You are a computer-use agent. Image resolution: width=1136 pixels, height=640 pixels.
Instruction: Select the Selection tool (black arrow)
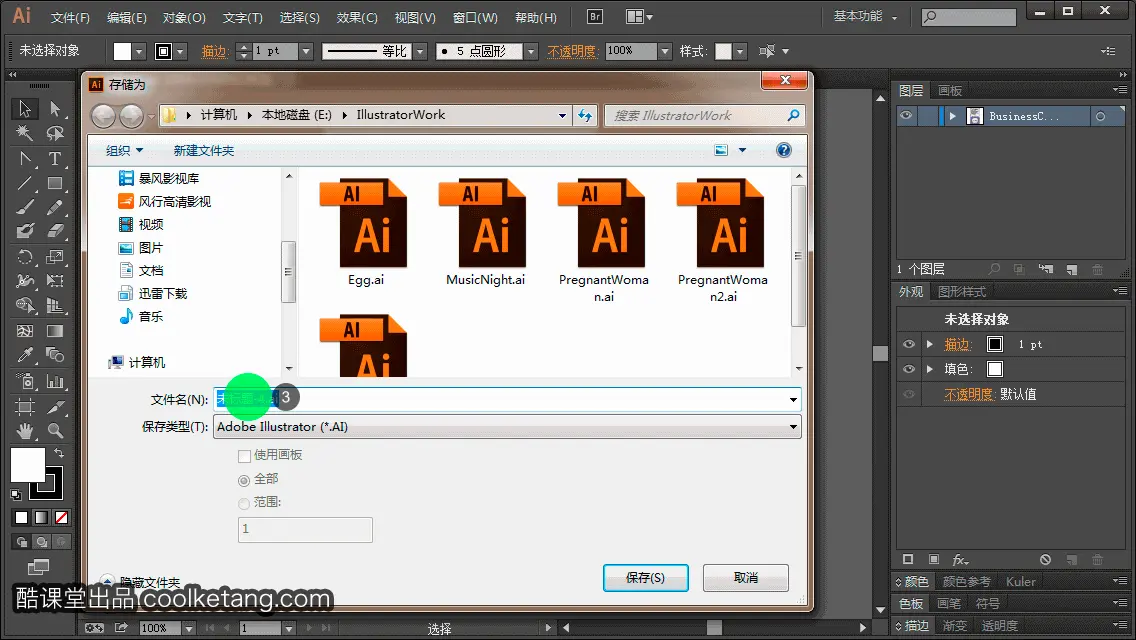[25, 109]
